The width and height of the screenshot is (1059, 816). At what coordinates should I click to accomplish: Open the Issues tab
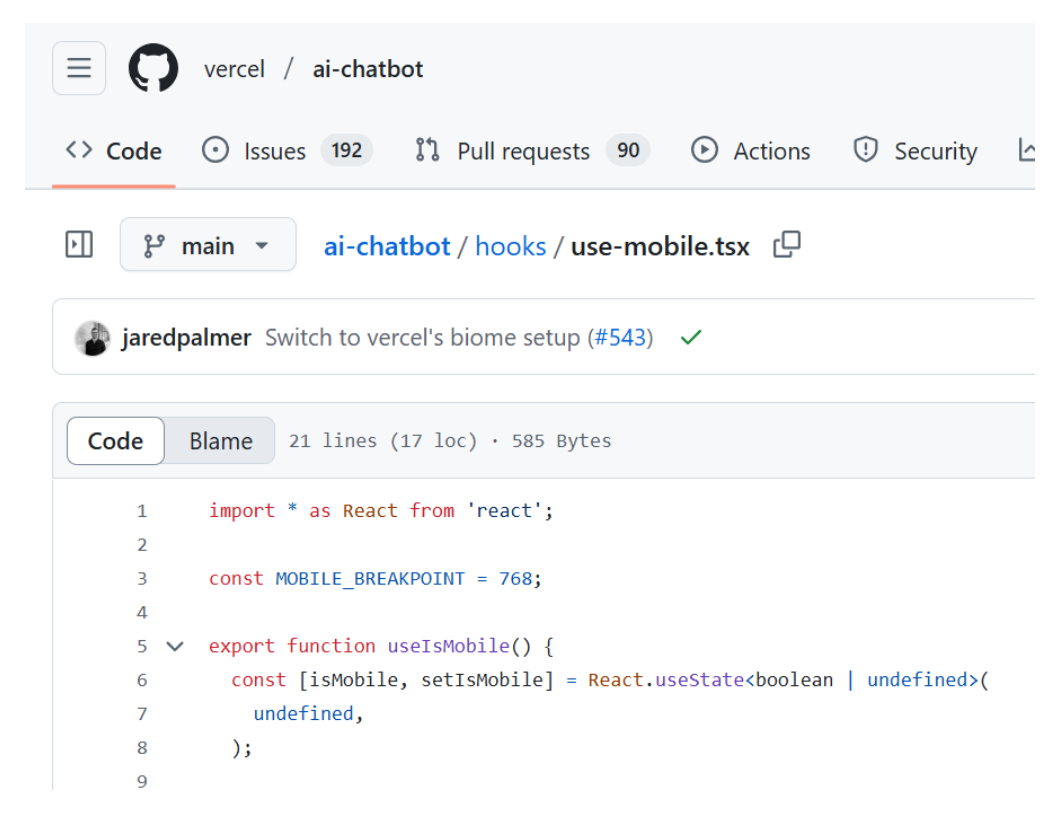pyautogui.click(x=287, y=151)
